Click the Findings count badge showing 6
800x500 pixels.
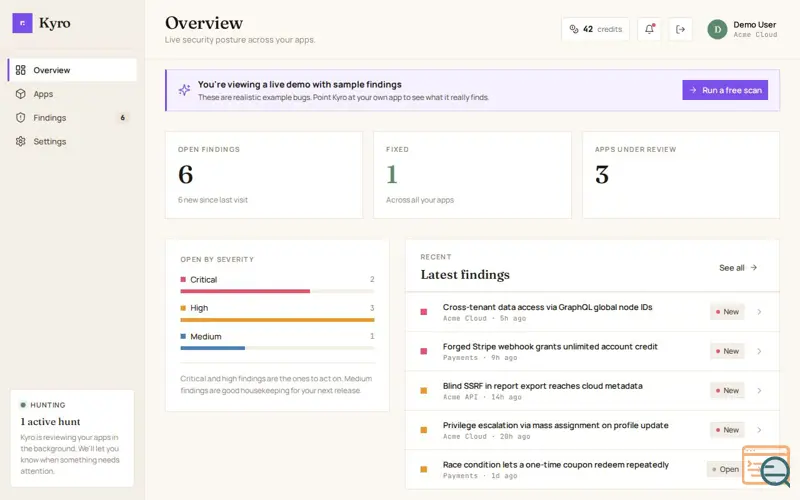pyautogui.click(x=122, y=117)
